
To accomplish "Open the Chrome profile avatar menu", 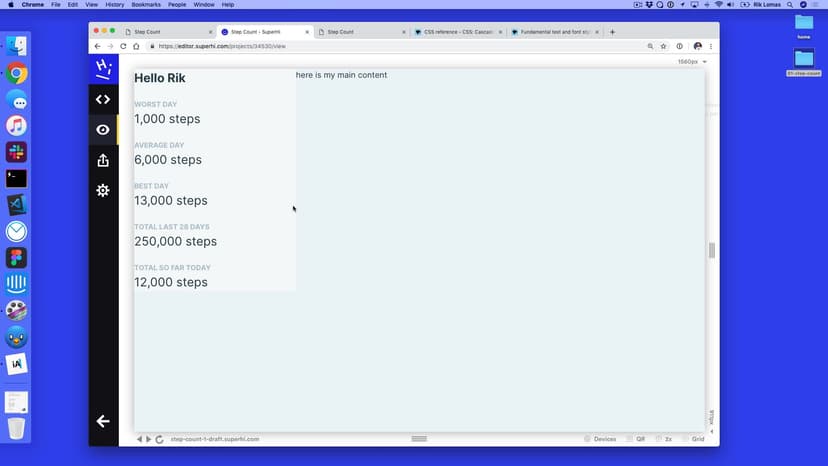I will pyautogui.click(x=697, y=46).
